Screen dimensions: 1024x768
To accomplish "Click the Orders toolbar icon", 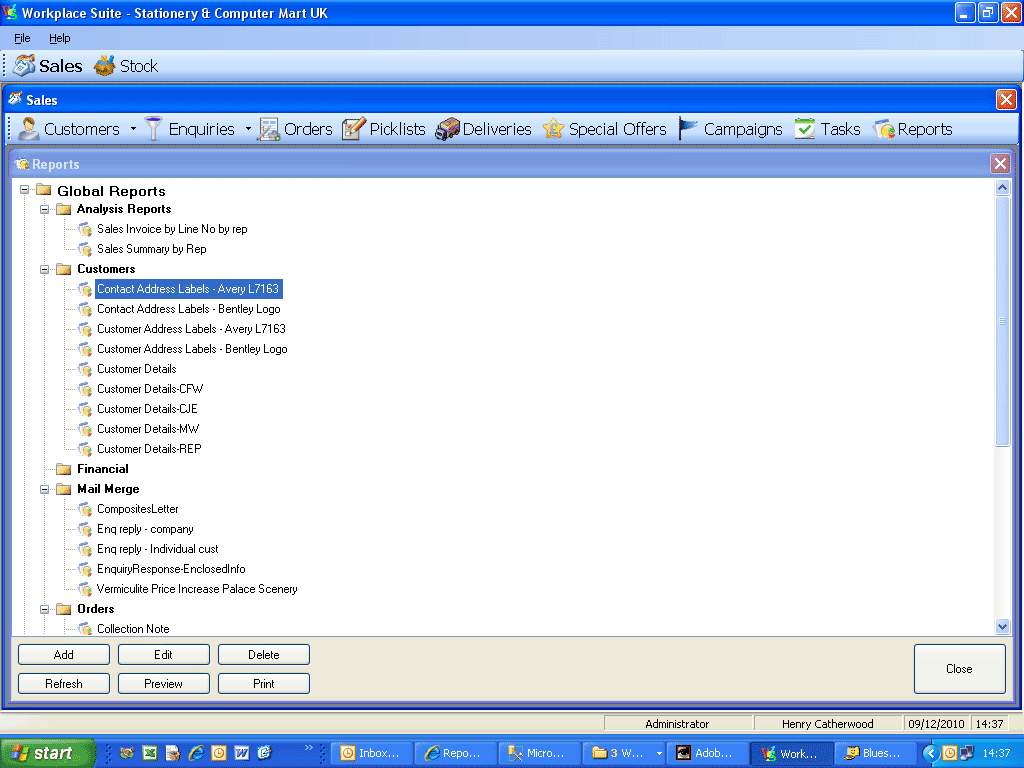I will point(268,129).
